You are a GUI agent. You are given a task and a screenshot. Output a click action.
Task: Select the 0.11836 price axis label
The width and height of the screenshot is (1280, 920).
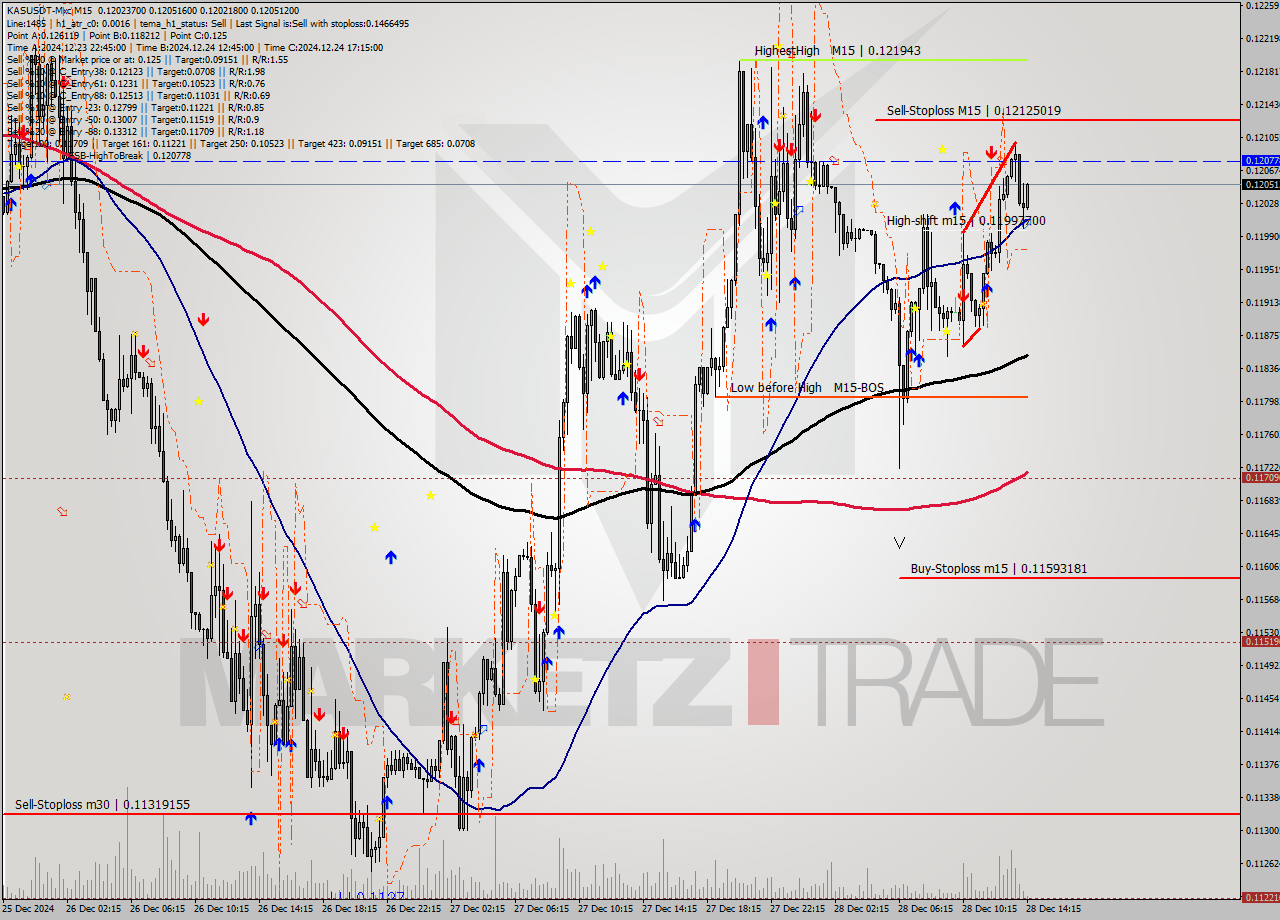click(1262, 369)
